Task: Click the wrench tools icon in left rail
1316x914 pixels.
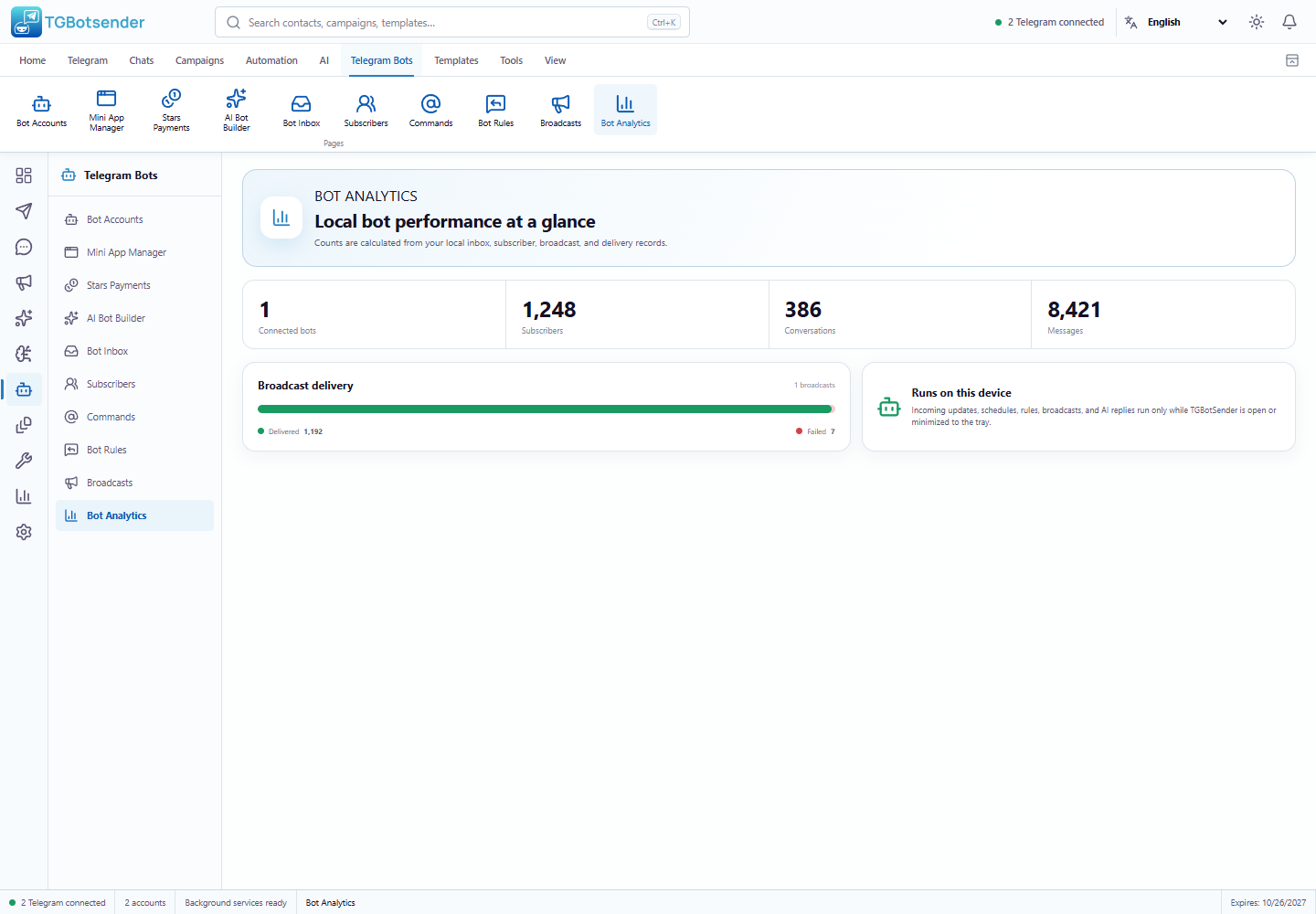Action: point(24,461)
